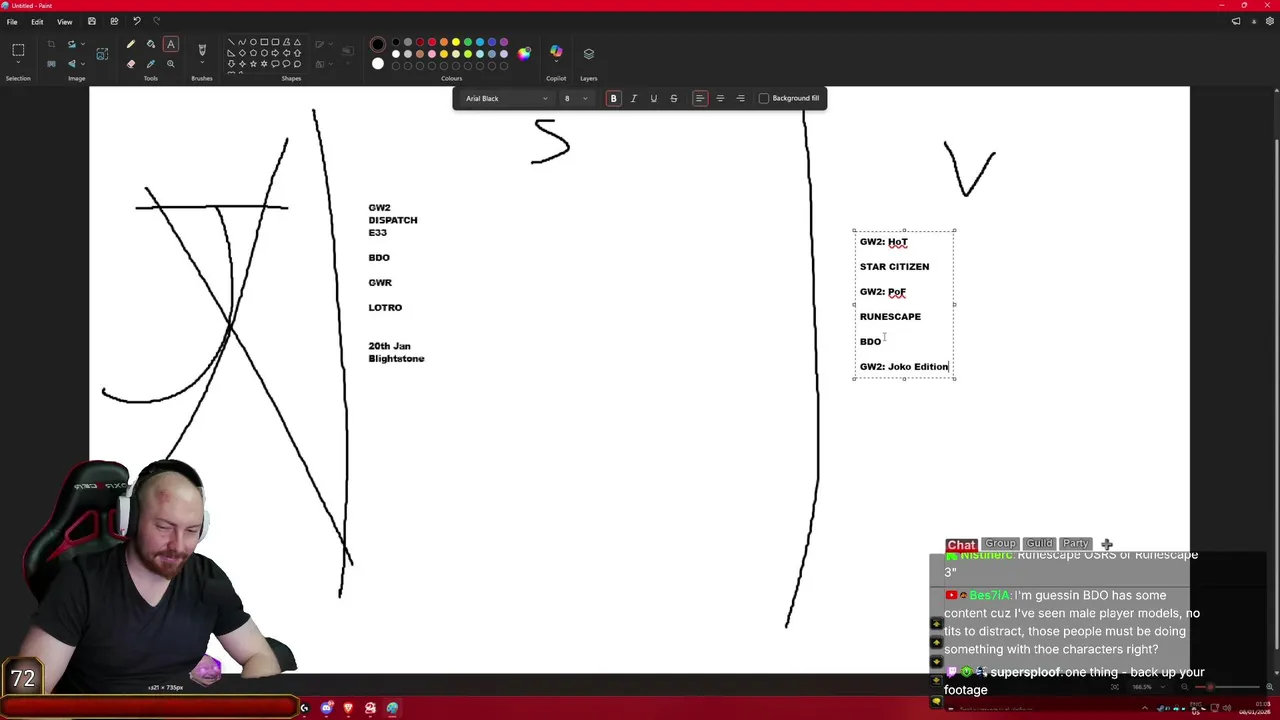Click the Save icon in title bar
Screen dimensions: 1280x720
tap(92, 21)
